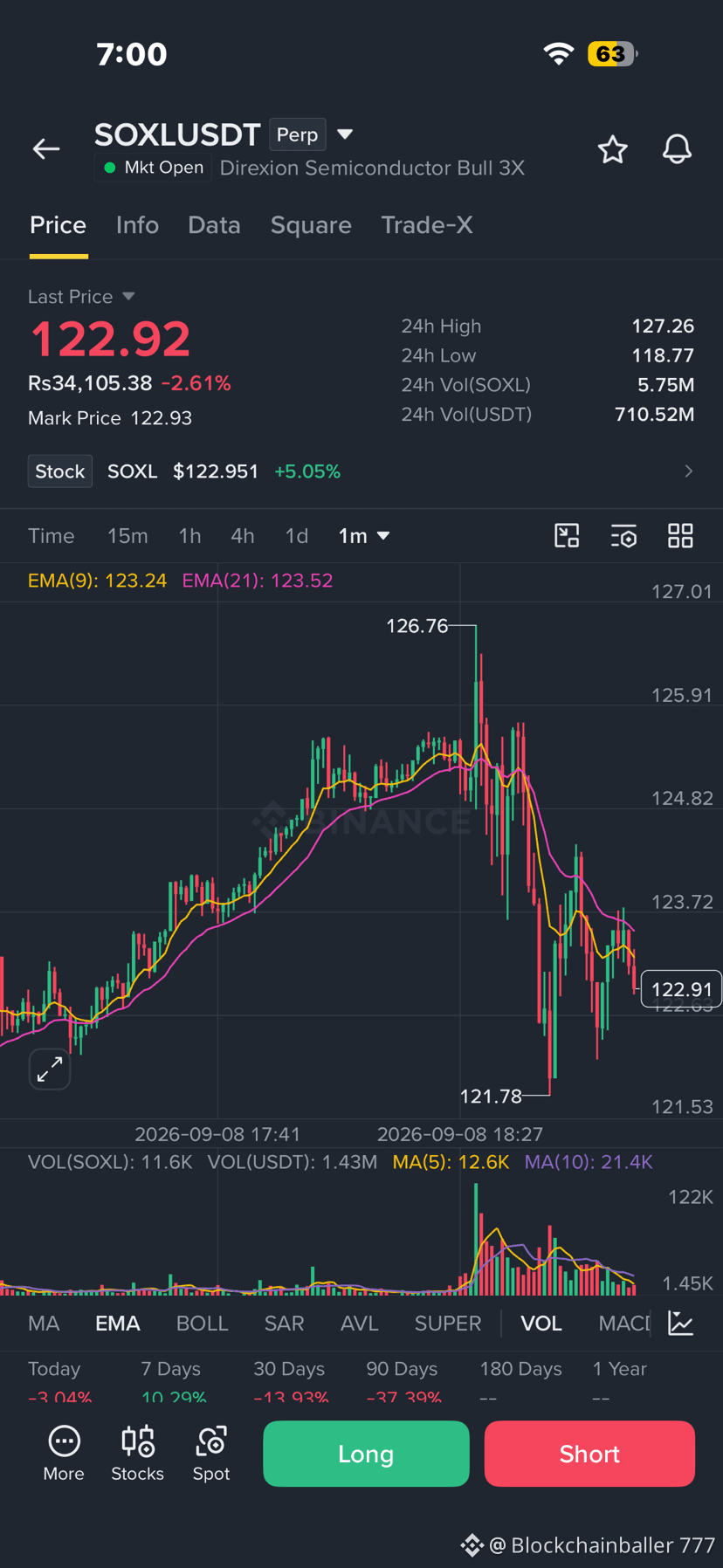This screenshot has height=1568, width=723.
Task: Toggle EMA indicator on chart
Action: click(x=117, y=1324)
